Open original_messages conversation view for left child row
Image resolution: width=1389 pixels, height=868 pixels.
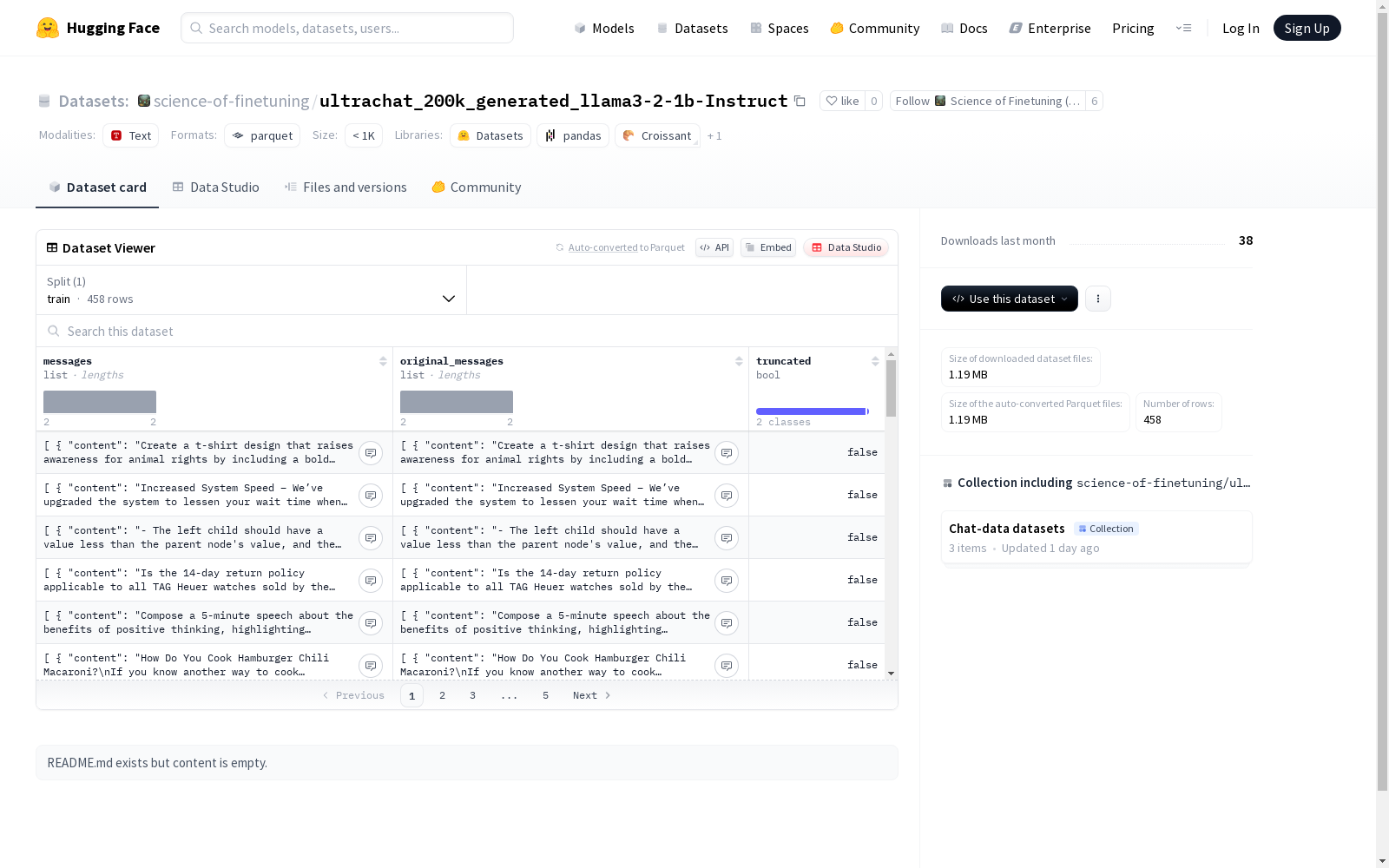[727, 538]
